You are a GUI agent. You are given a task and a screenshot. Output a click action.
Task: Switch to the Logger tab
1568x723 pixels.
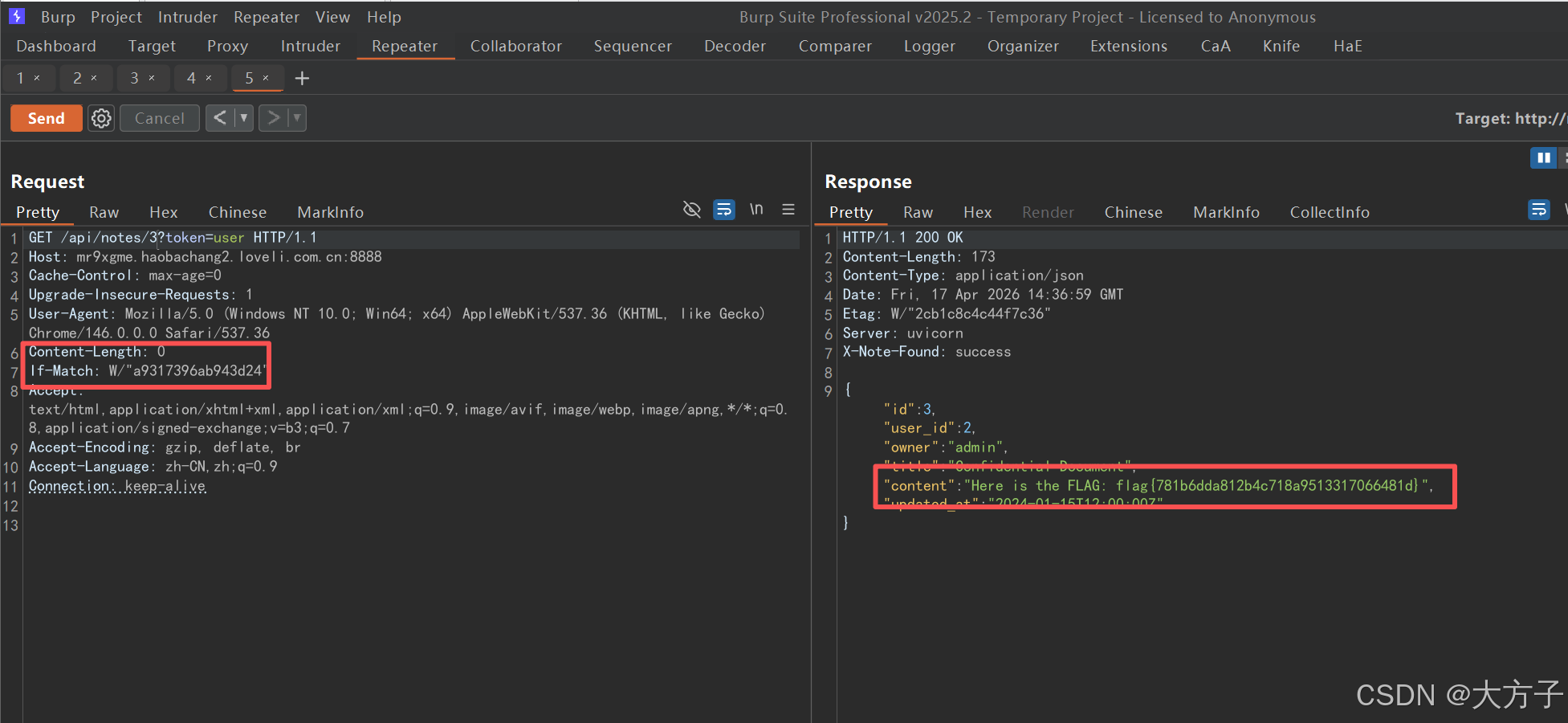[930, 46]
